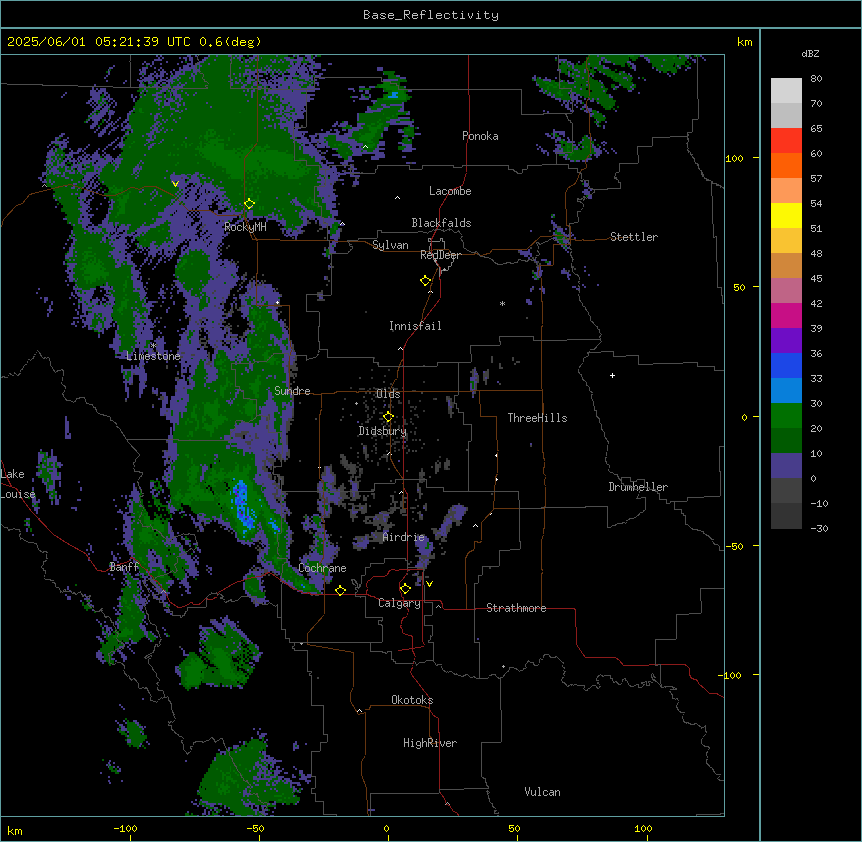Click the Olds town label
This screenshot has width=862, height=842.
pos(388,394)
